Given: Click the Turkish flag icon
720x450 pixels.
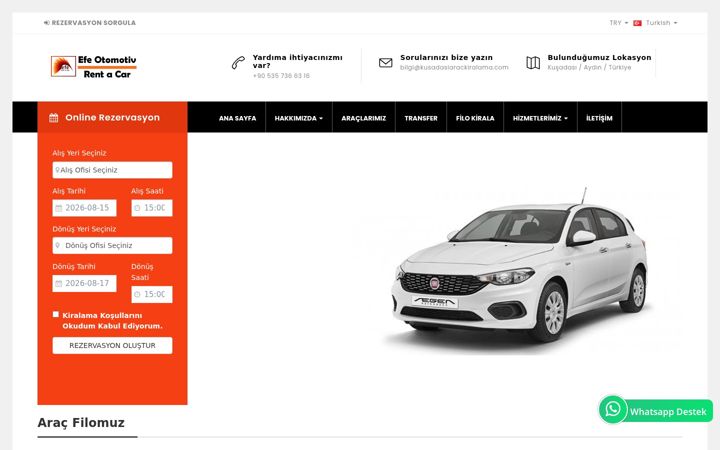Looking at the screenshot, I should click(x=637, y=23).
